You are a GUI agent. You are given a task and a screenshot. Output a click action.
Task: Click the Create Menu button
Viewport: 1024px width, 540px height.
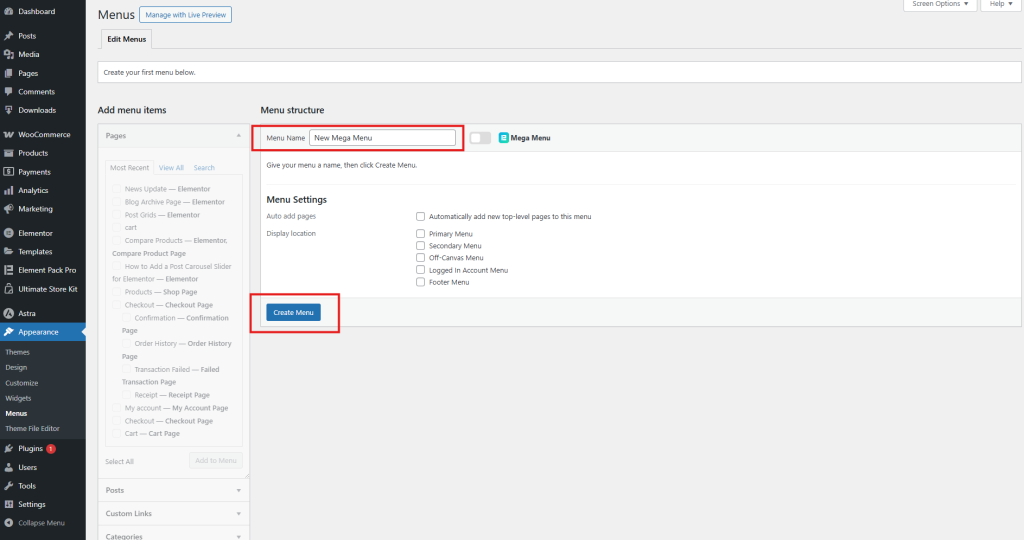pyautogui.click(x=293, y=312)
